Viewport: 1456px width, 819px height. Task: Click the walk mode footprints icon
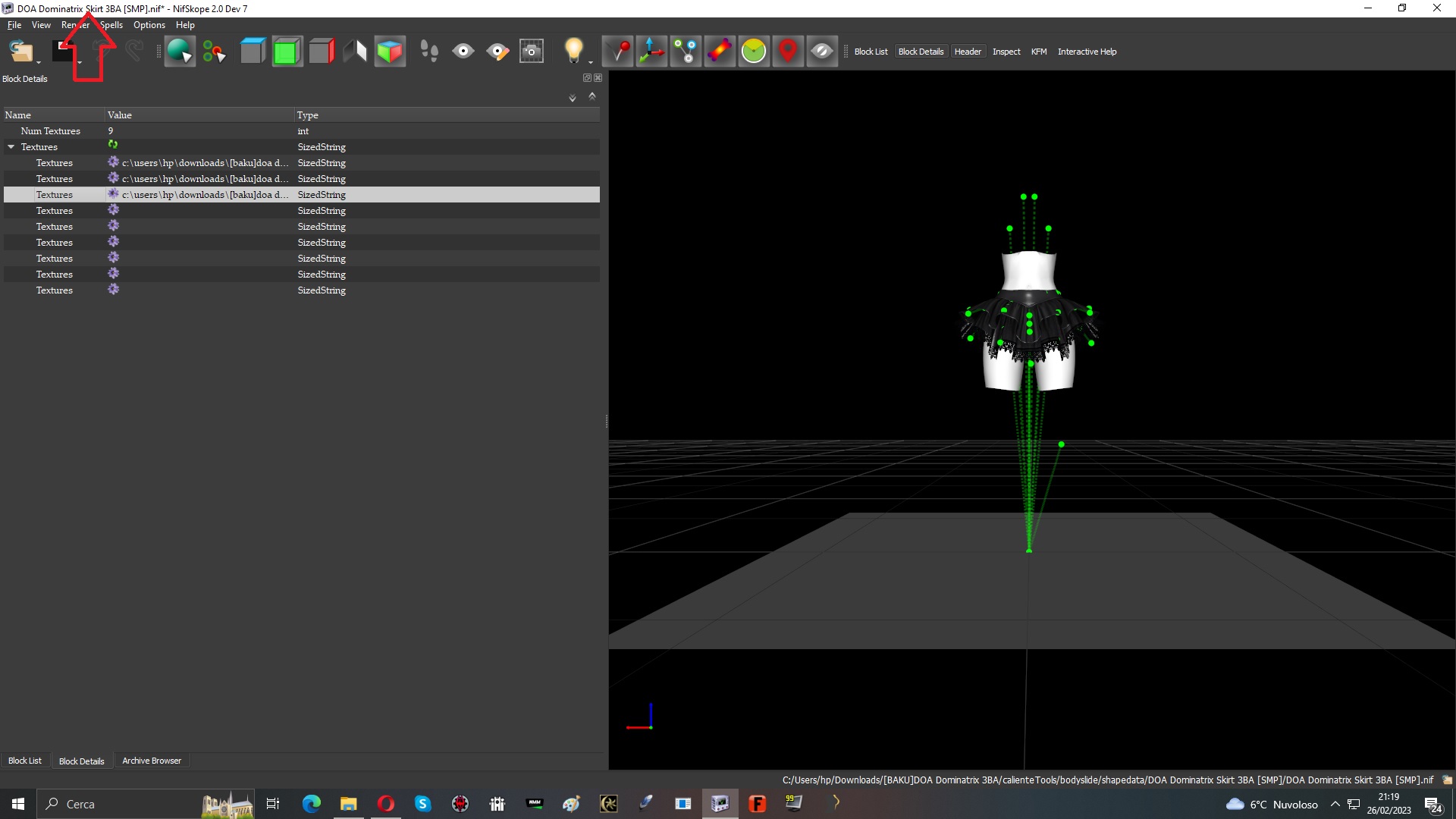429,52
